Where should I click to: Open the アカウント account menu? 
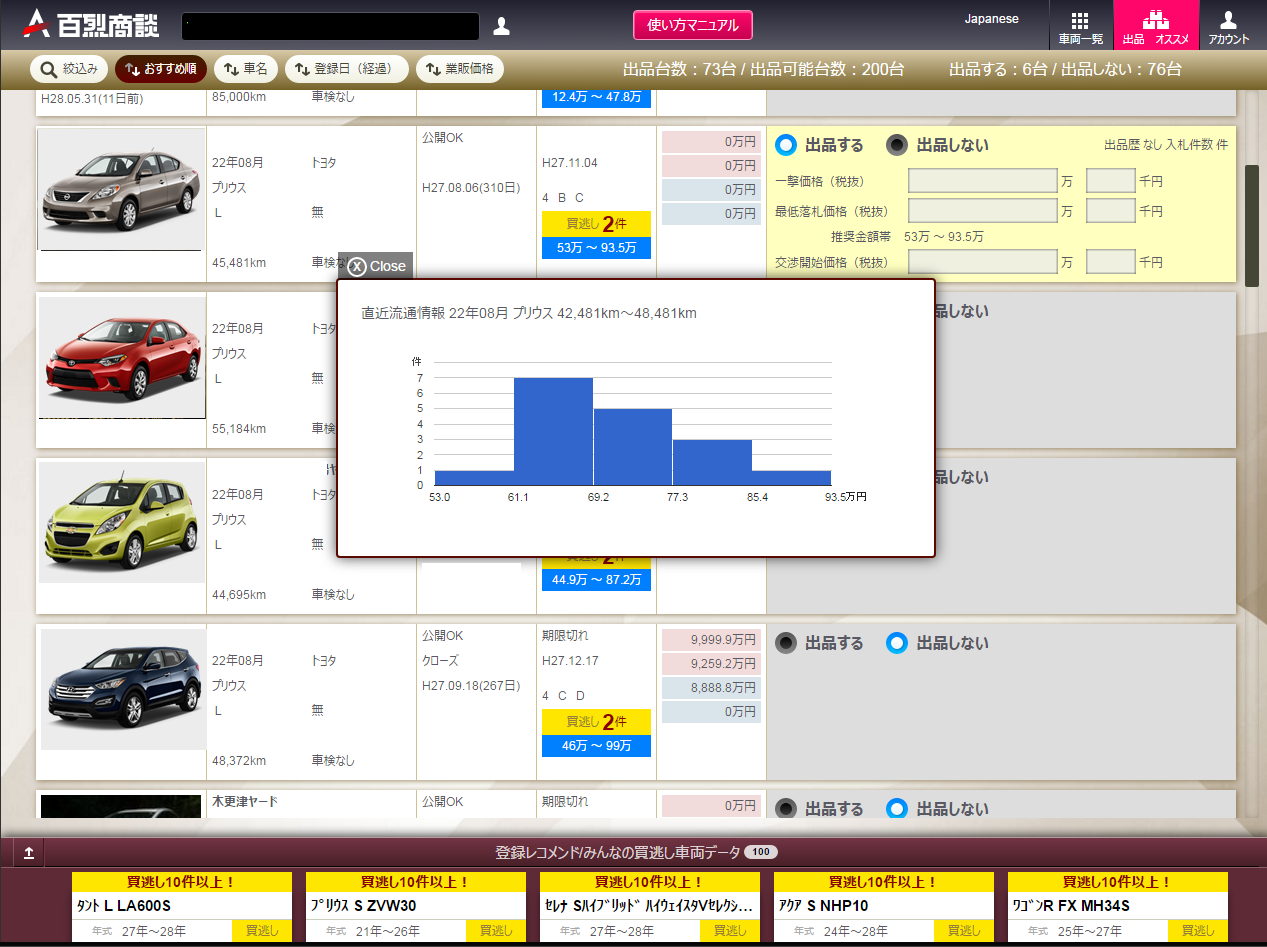[x=1229, y=27]
